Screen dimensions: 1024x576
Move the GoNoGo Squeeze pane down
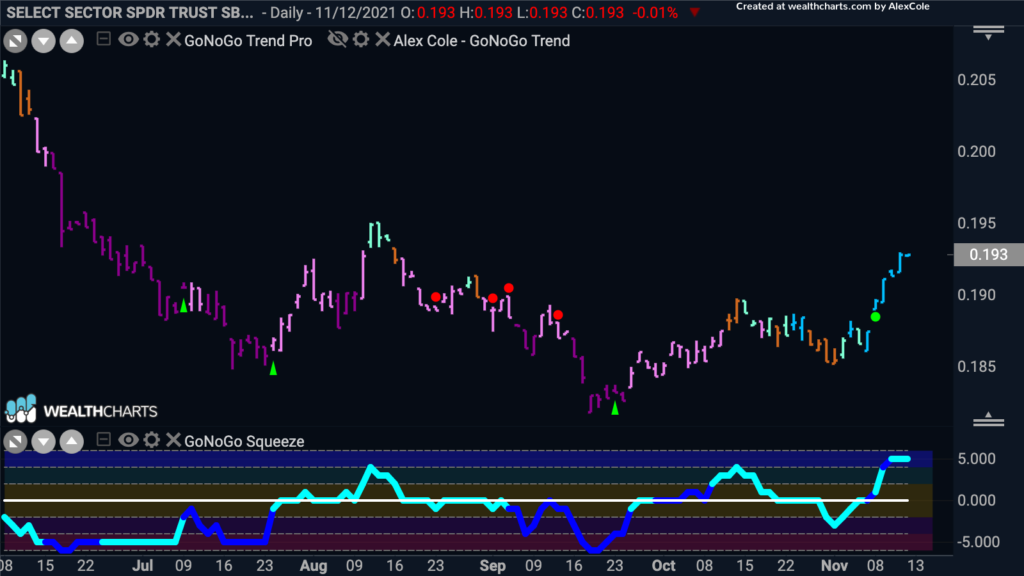(43, 442)
